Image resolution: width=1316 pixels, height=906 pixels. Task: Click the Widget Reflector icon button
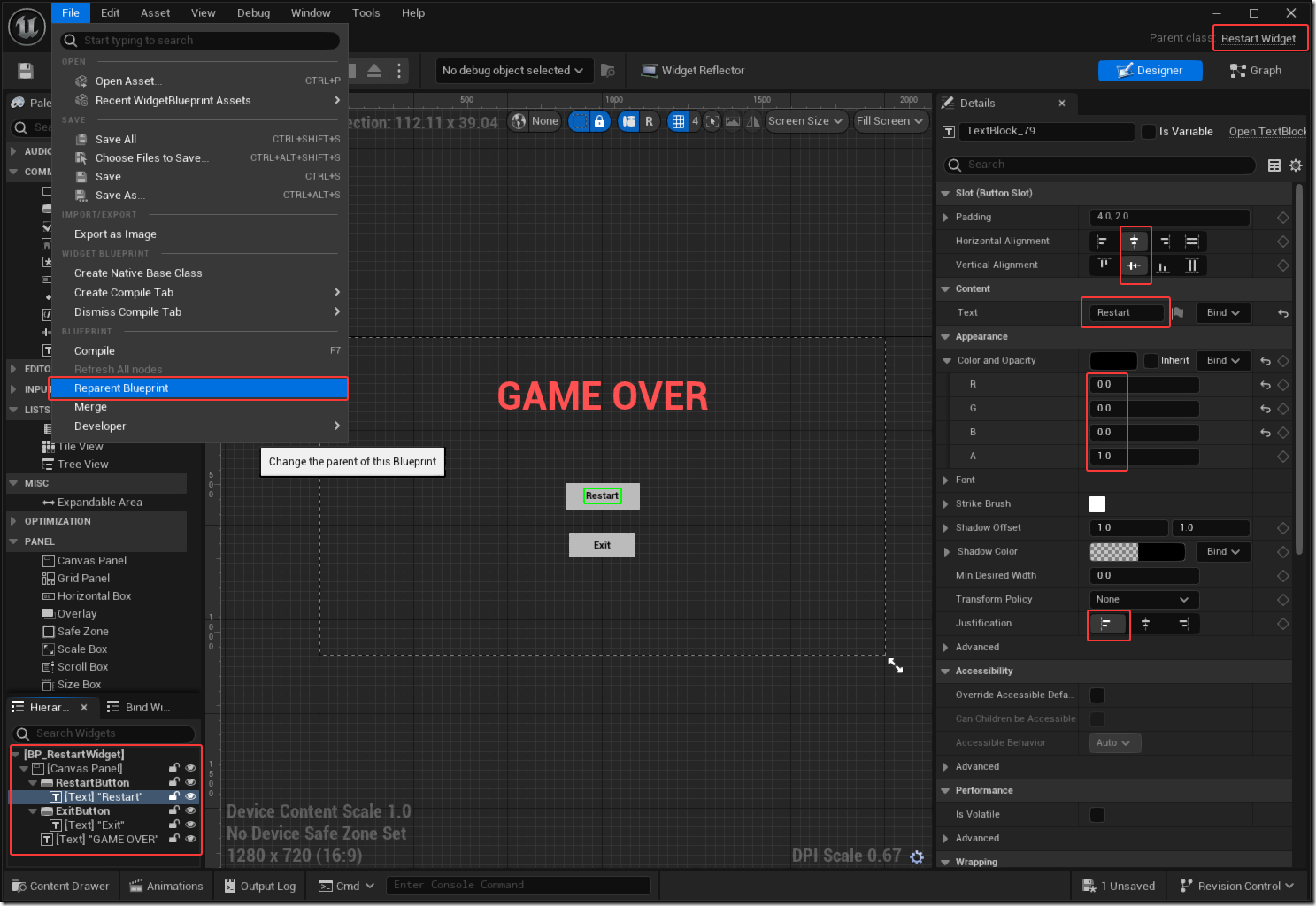[693, 71]
